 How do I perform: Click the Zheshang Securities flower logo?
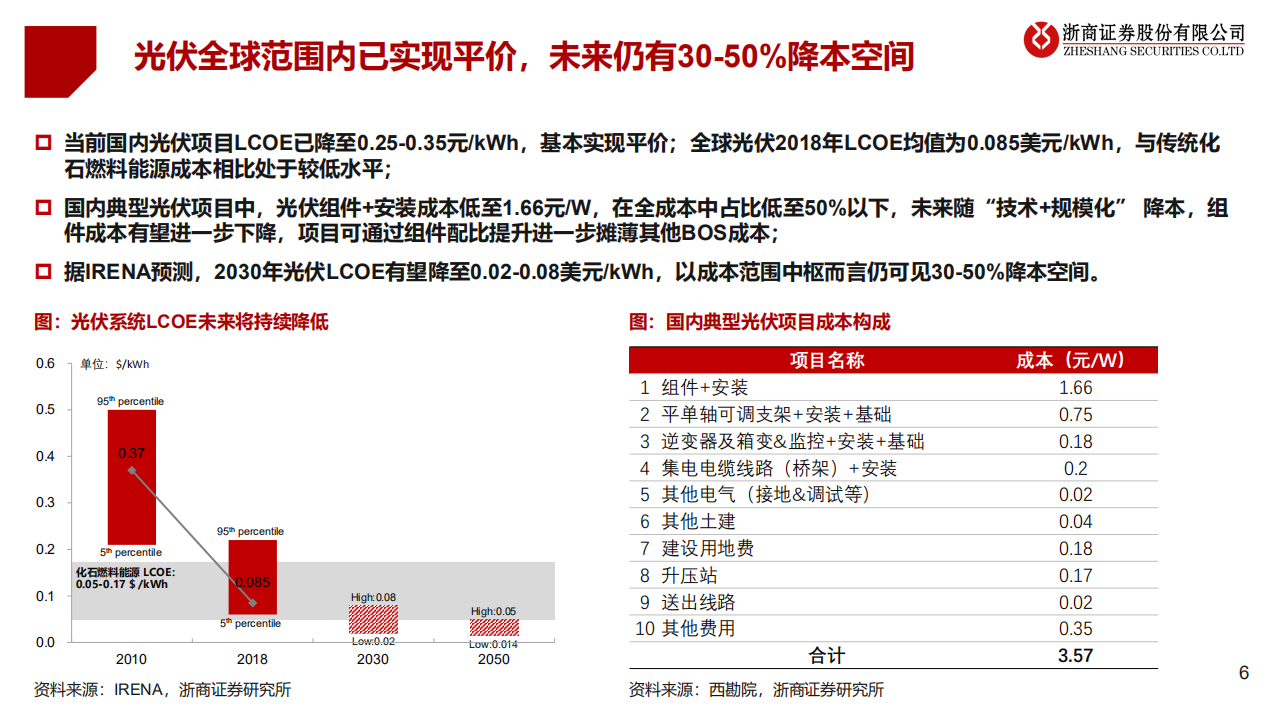[1040, 41]
